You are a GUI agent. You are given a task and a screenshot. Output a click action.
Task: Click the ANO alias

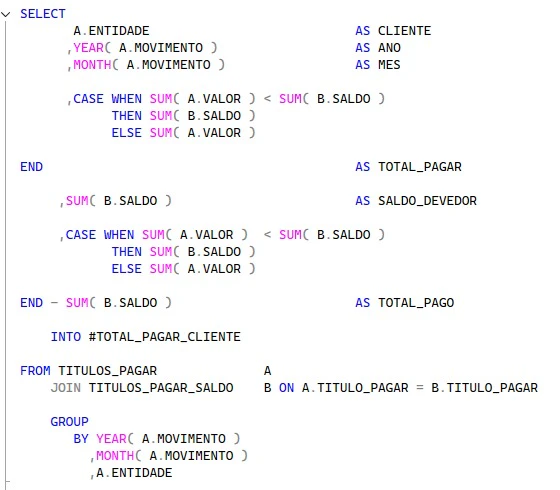point(389,48)
